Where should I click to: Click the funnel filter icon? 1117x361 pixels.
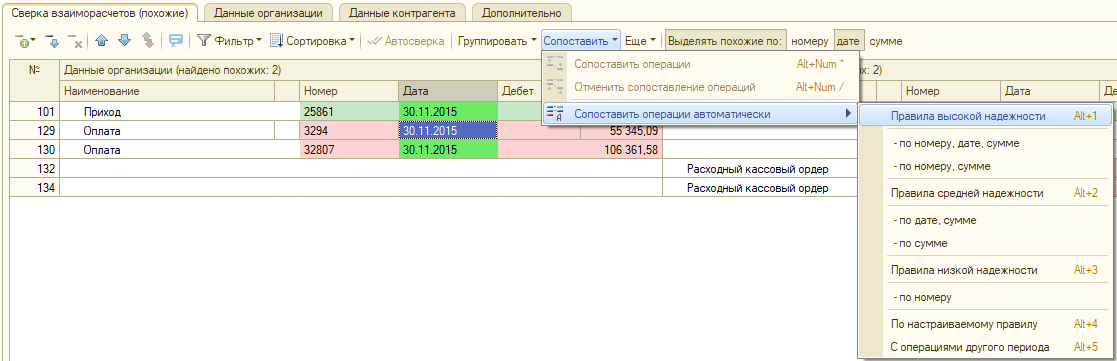(204, 41)
